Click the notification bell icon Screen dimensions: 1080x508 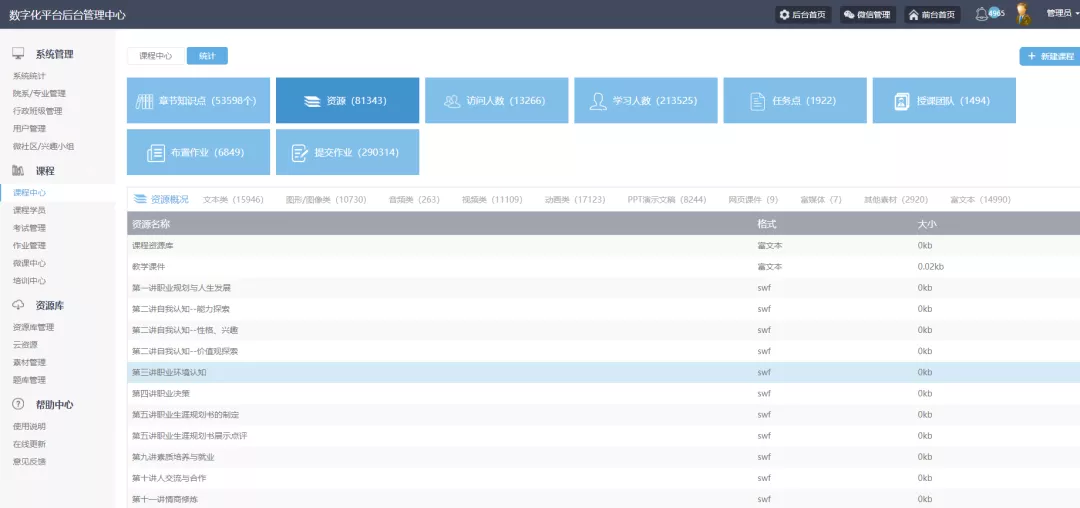coord(981,14)
